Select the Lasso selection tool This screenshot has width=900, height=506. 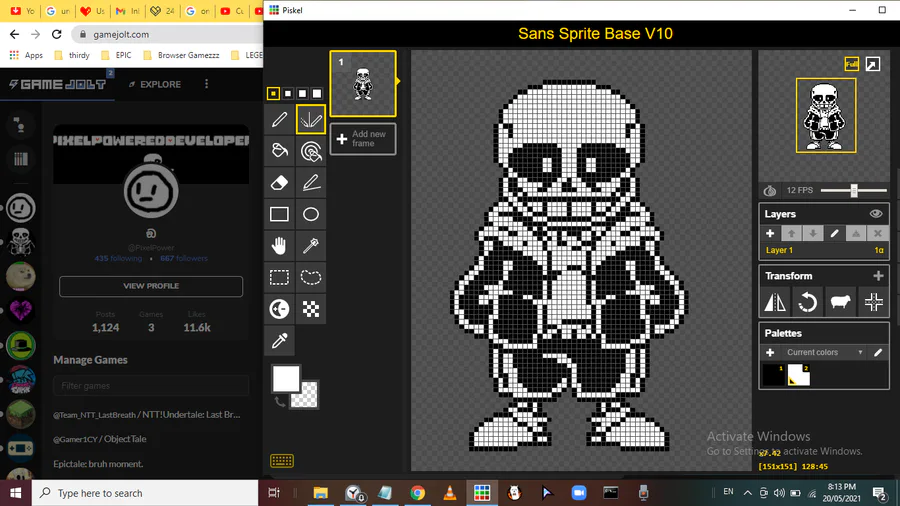(x=311, y=277)
